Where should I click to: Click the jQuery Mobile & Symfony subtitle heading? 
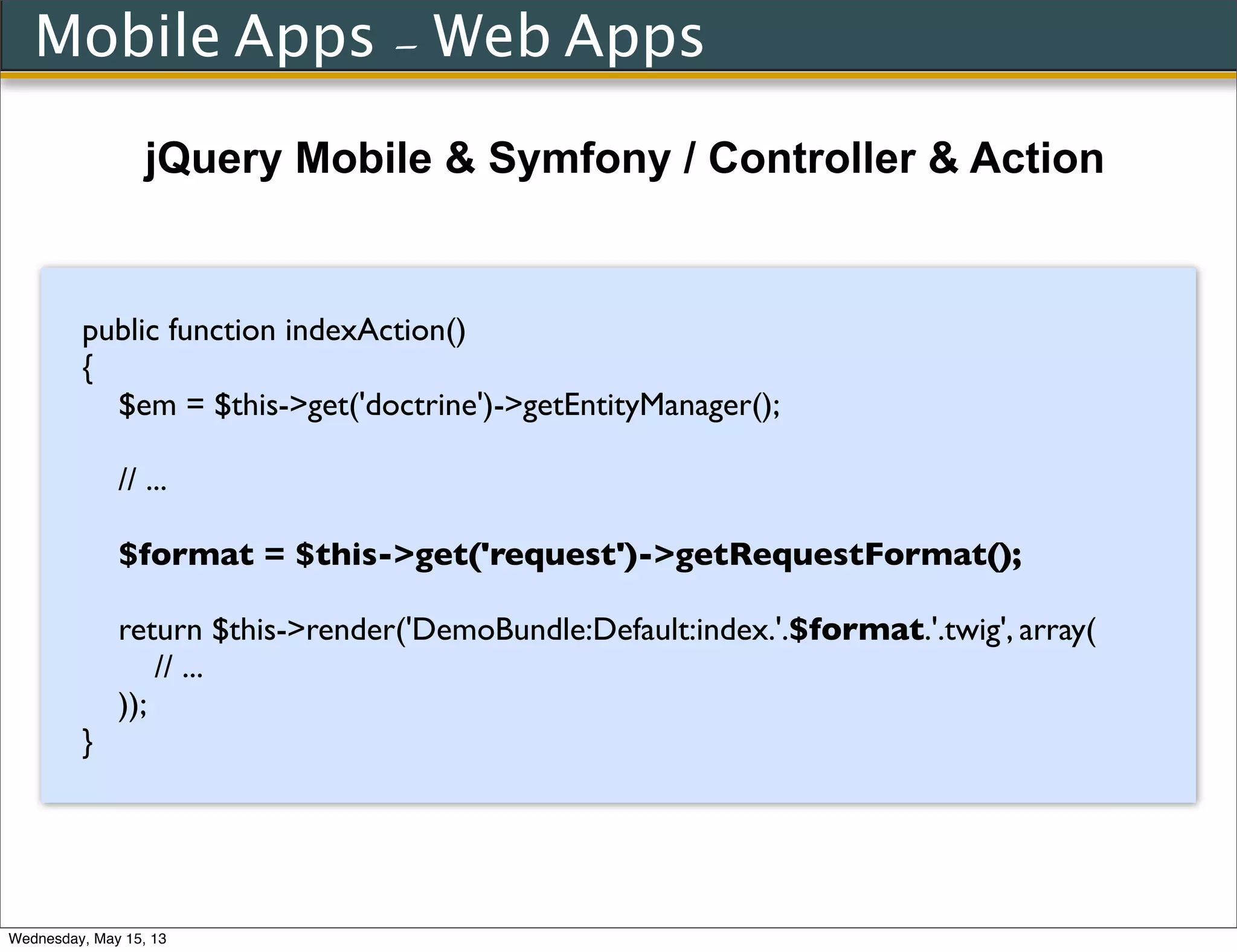(x=624, y=158)
